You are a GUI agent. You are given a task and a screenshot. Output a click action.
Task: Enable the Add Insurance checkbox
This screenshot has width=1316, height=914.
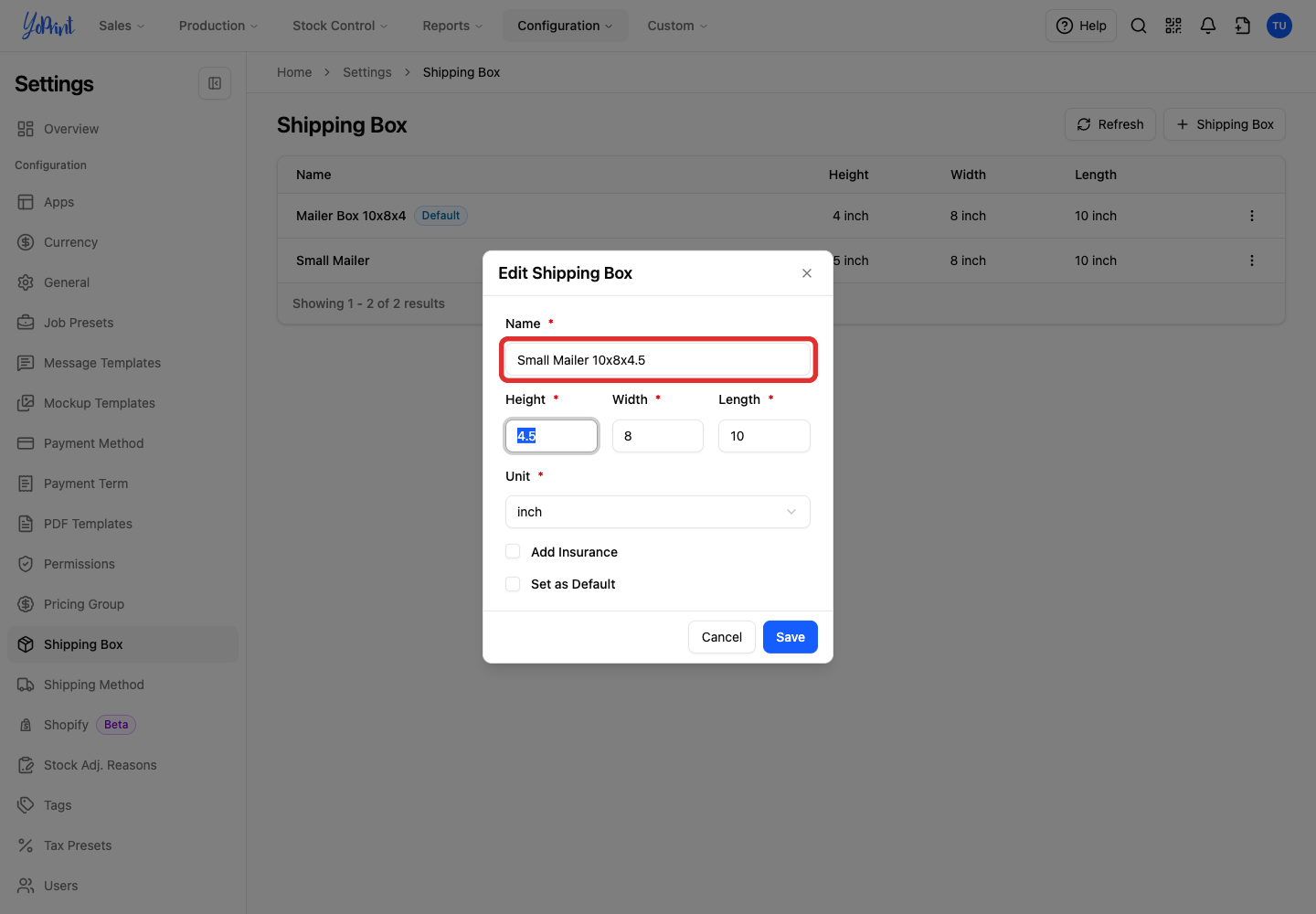[513, 551]
